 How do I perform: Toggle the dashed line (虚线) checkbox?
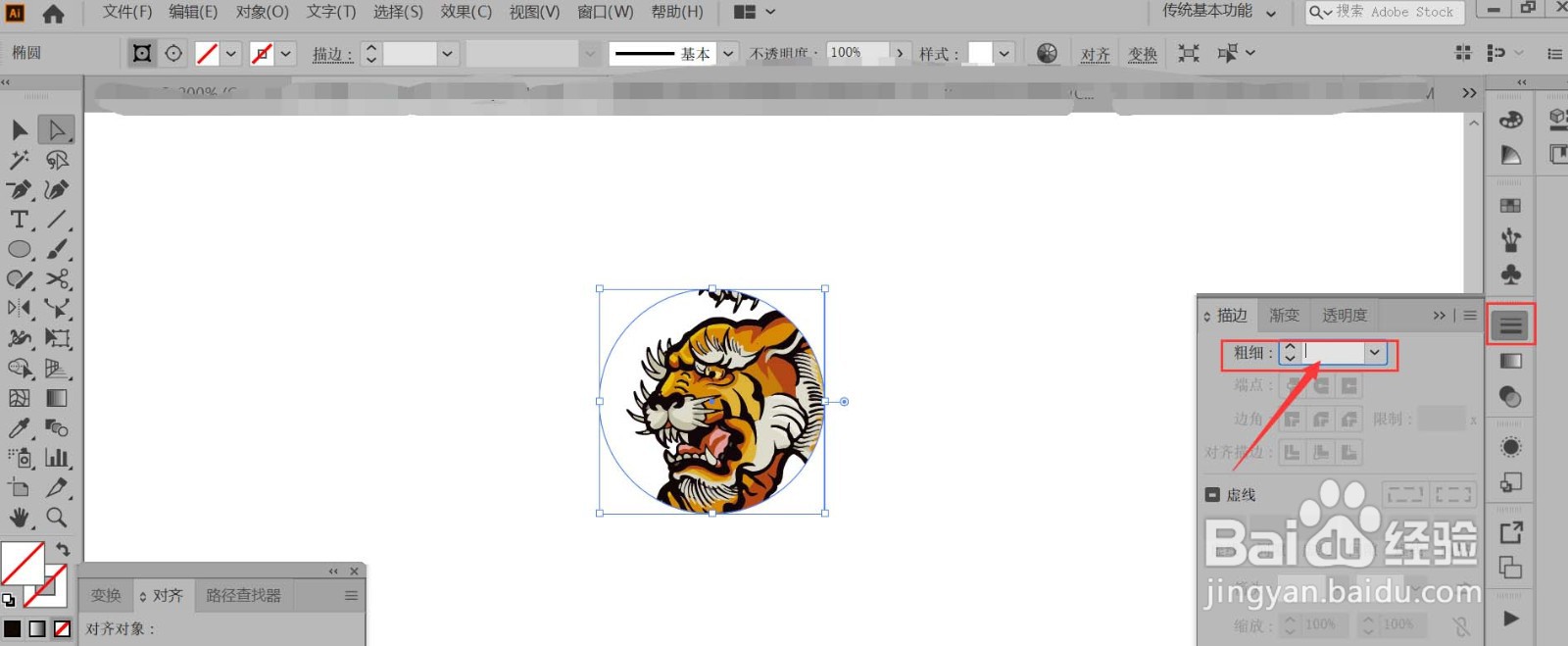click(x=1212, y=495)
